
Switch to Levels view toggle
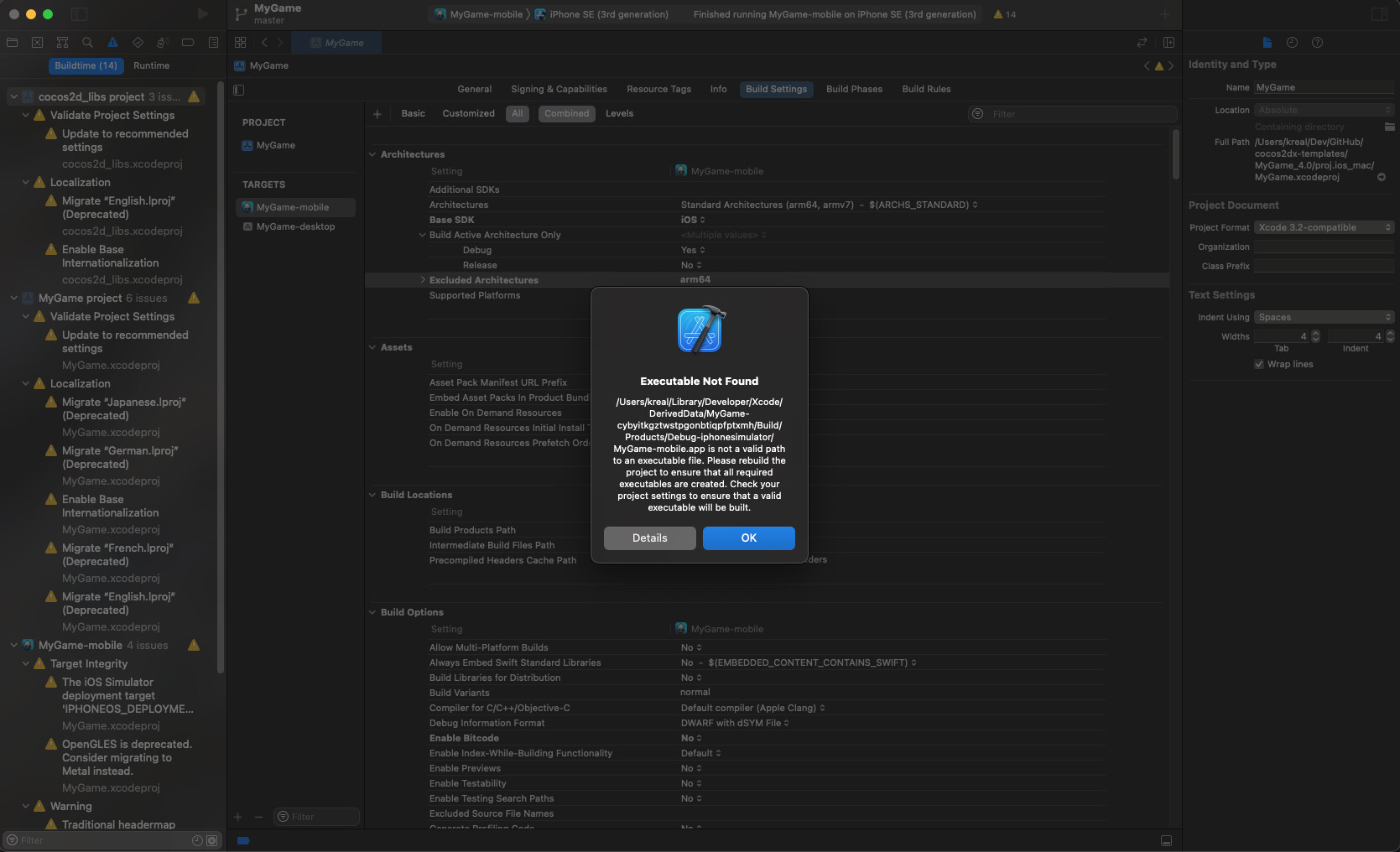pyautogui.click(x=619, y=114)
